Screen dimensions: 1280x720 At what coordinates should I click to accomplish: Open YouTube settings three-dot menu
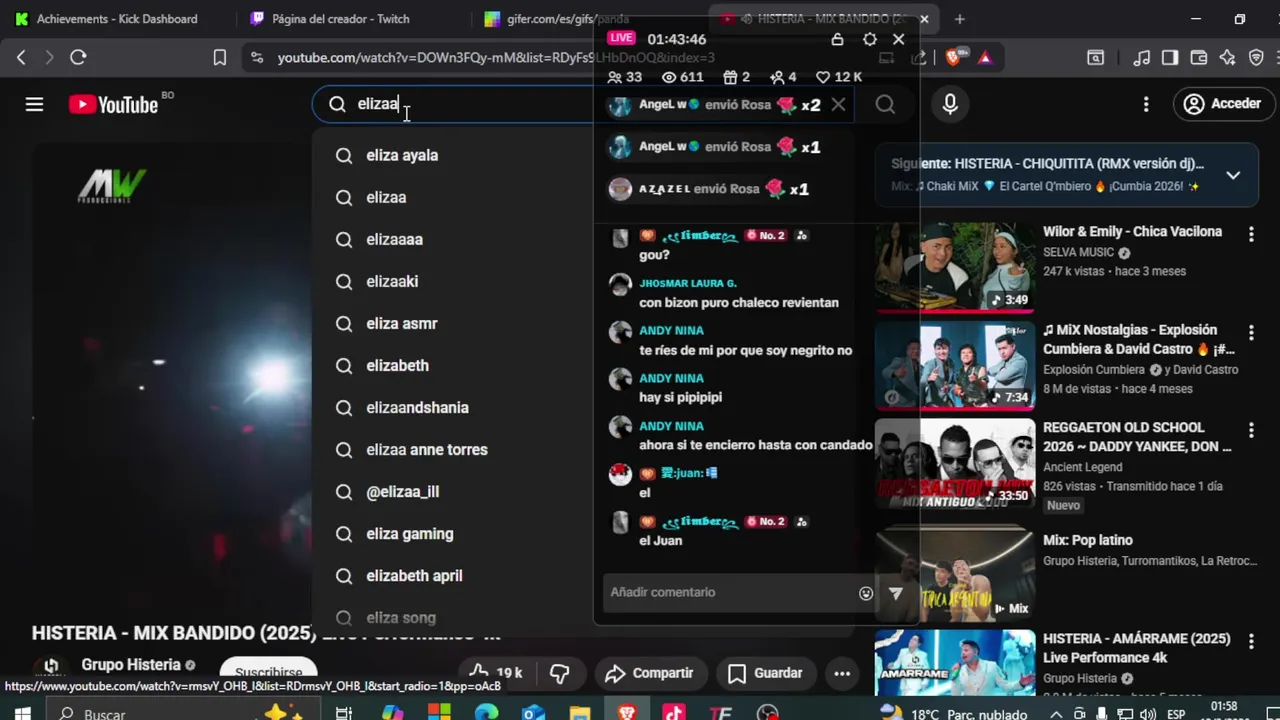[x=1146, y=104]
